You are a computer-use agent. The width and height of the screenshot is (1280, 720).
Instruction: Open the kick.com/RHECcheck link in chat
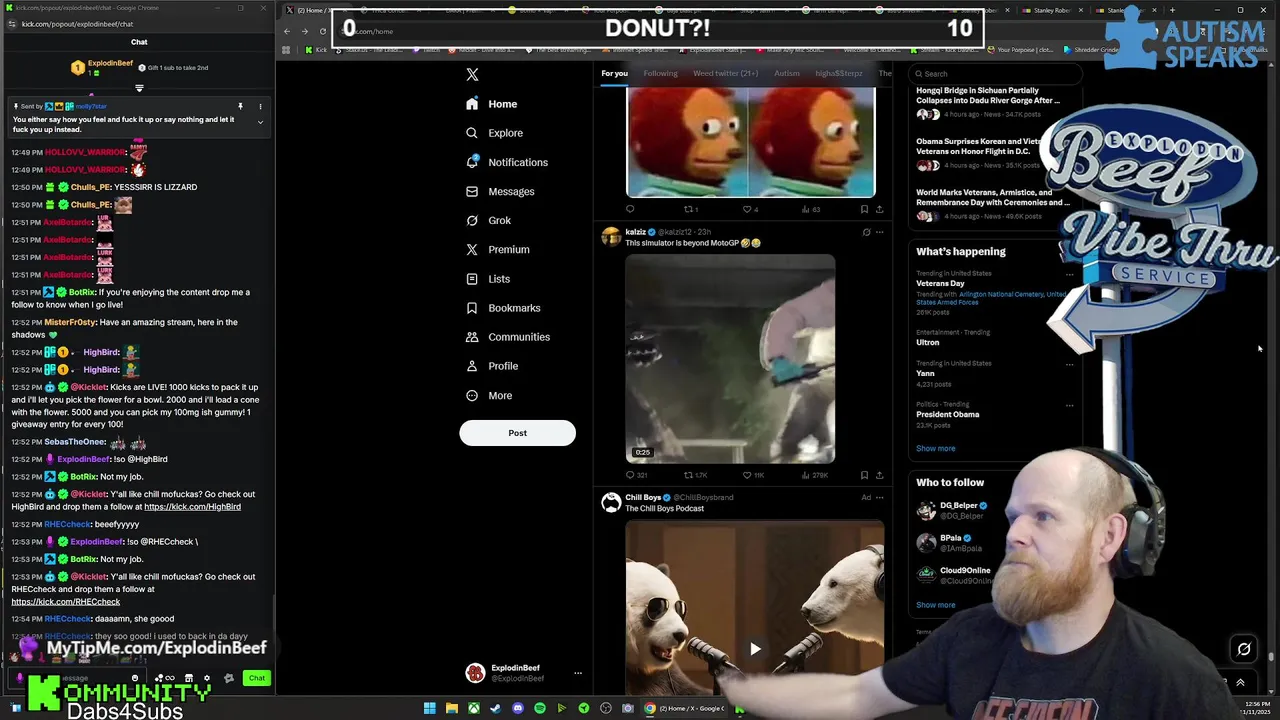66,602
